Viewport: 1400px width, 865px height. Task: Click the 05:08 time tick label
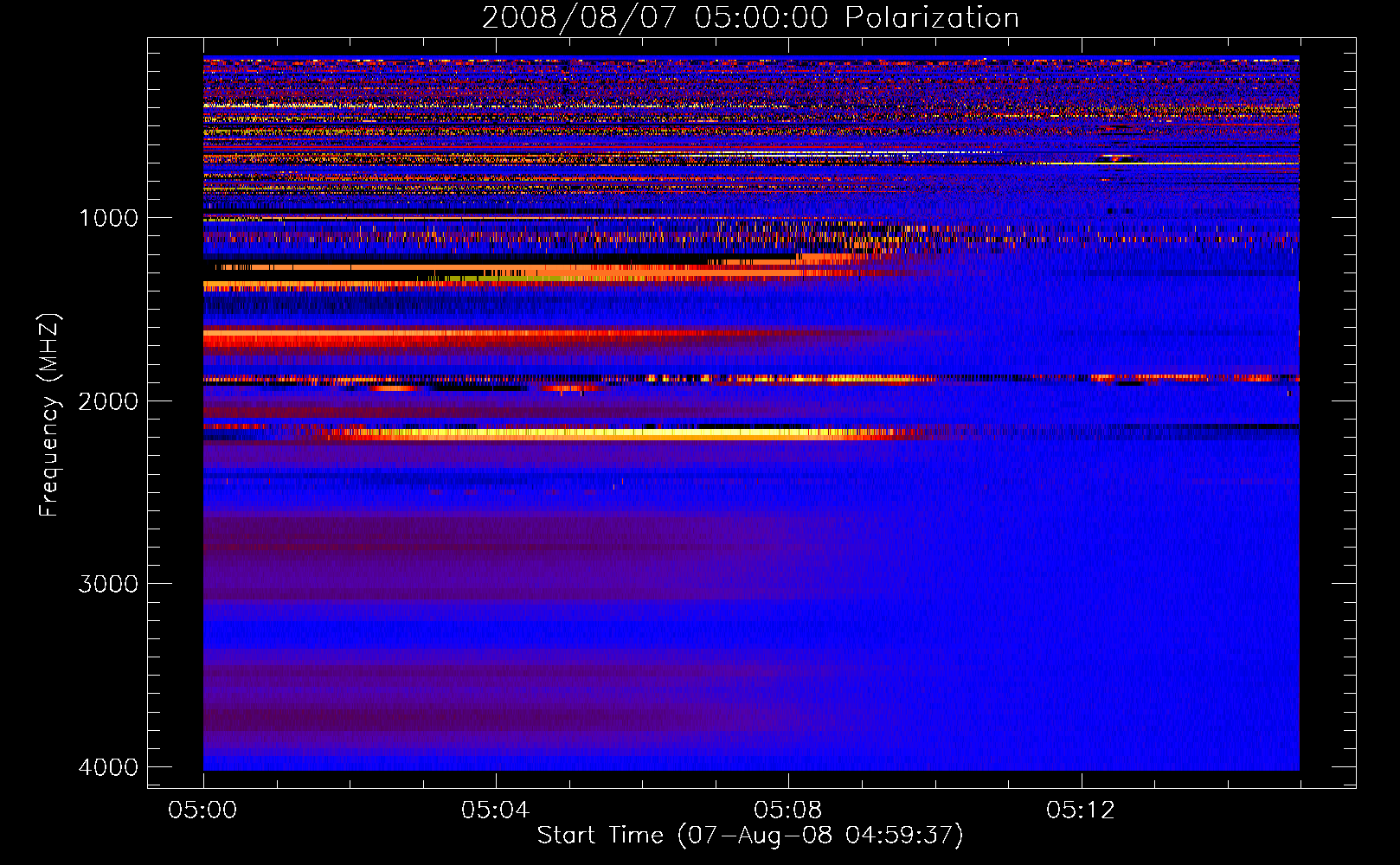pos(787,811)
